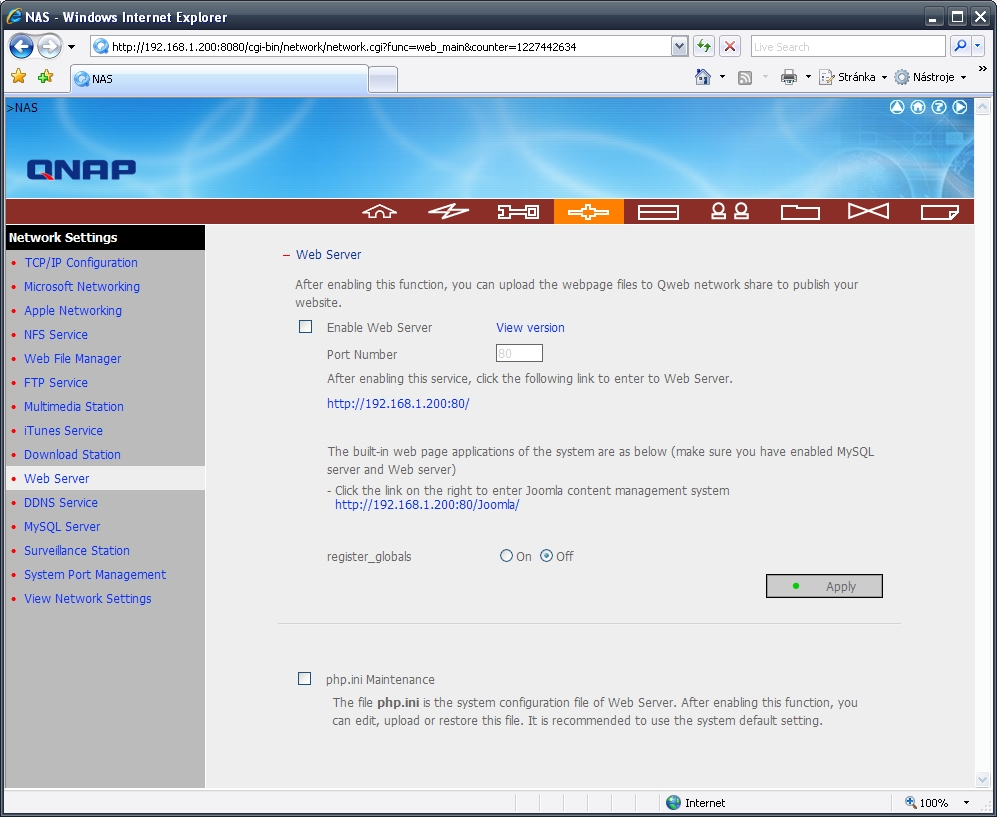Image resolution: width=997 pixels, height=817 pixels.
Task: Open Device Configuration disk icon
Action: 658,212
